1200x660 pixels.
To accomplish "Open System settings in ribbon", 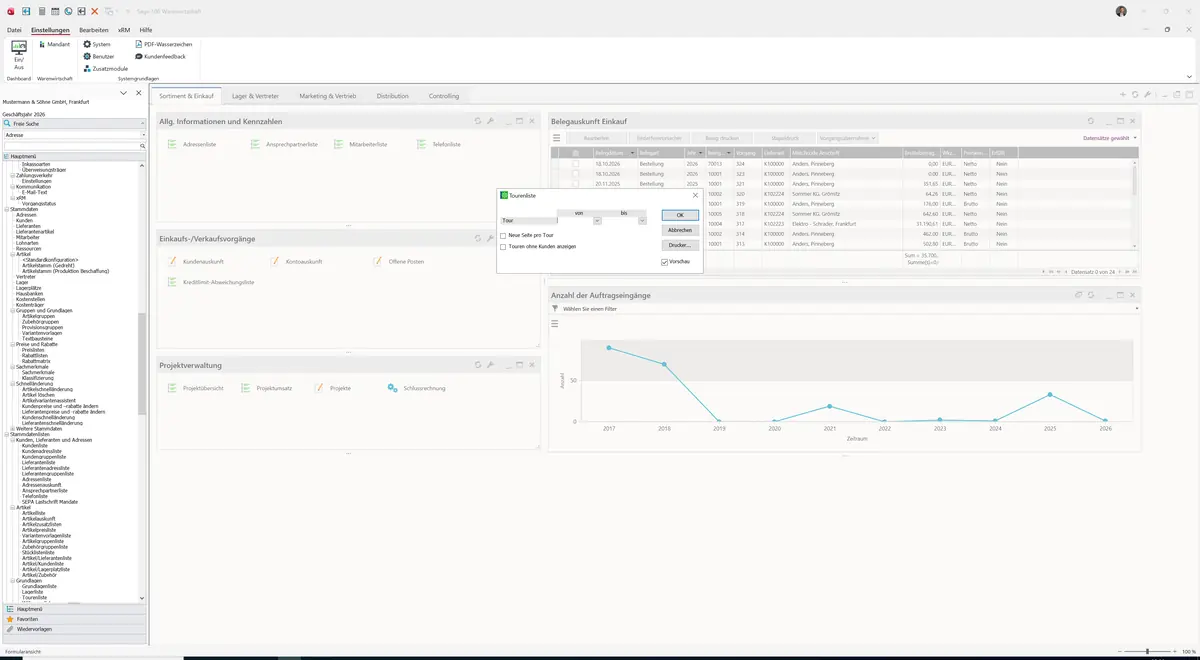I will point(97,44).
